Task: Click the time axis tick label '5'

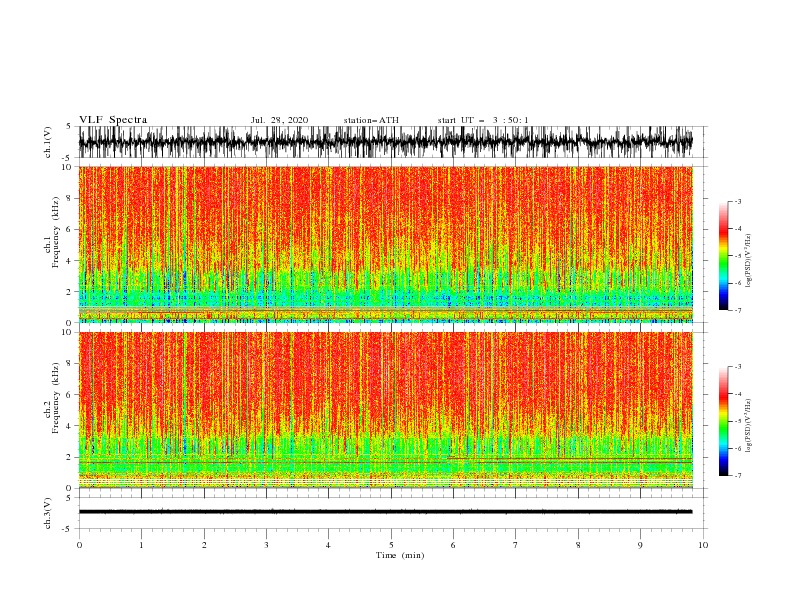Action: click(391, 545)
